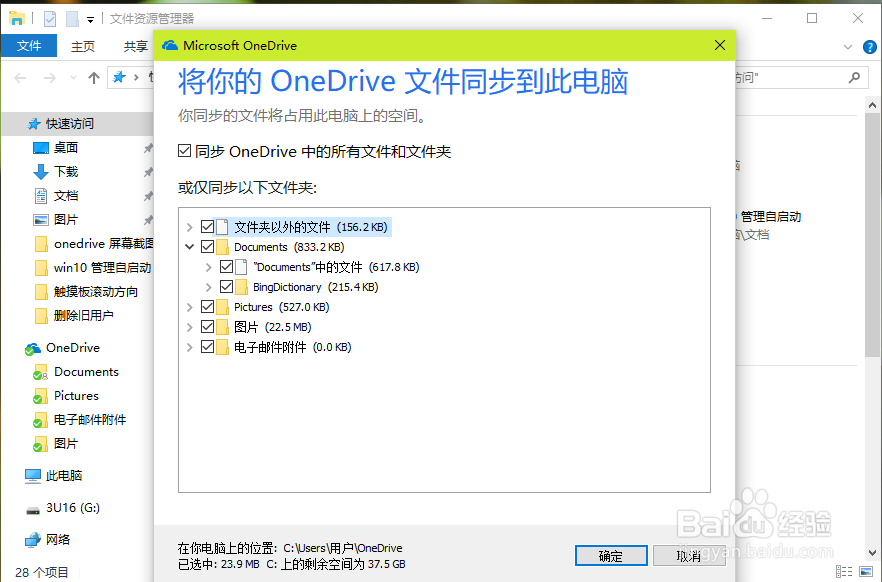Open the 文件 menu in Explorer
This screenshot has height=582, width=882.
29,46
